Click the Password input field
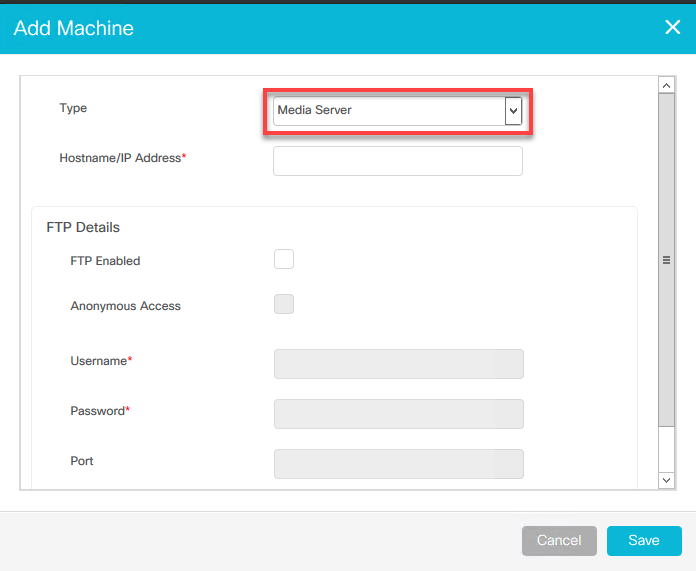696x571 pixels. pyautogui.click(x=399, y=414)
